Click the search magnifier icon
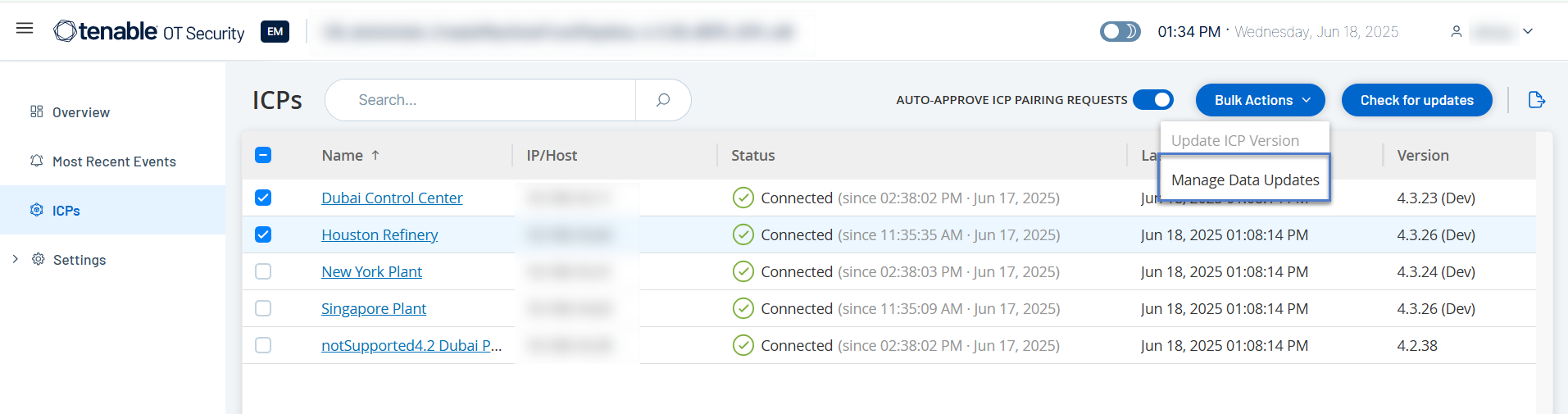 point(662,100)
